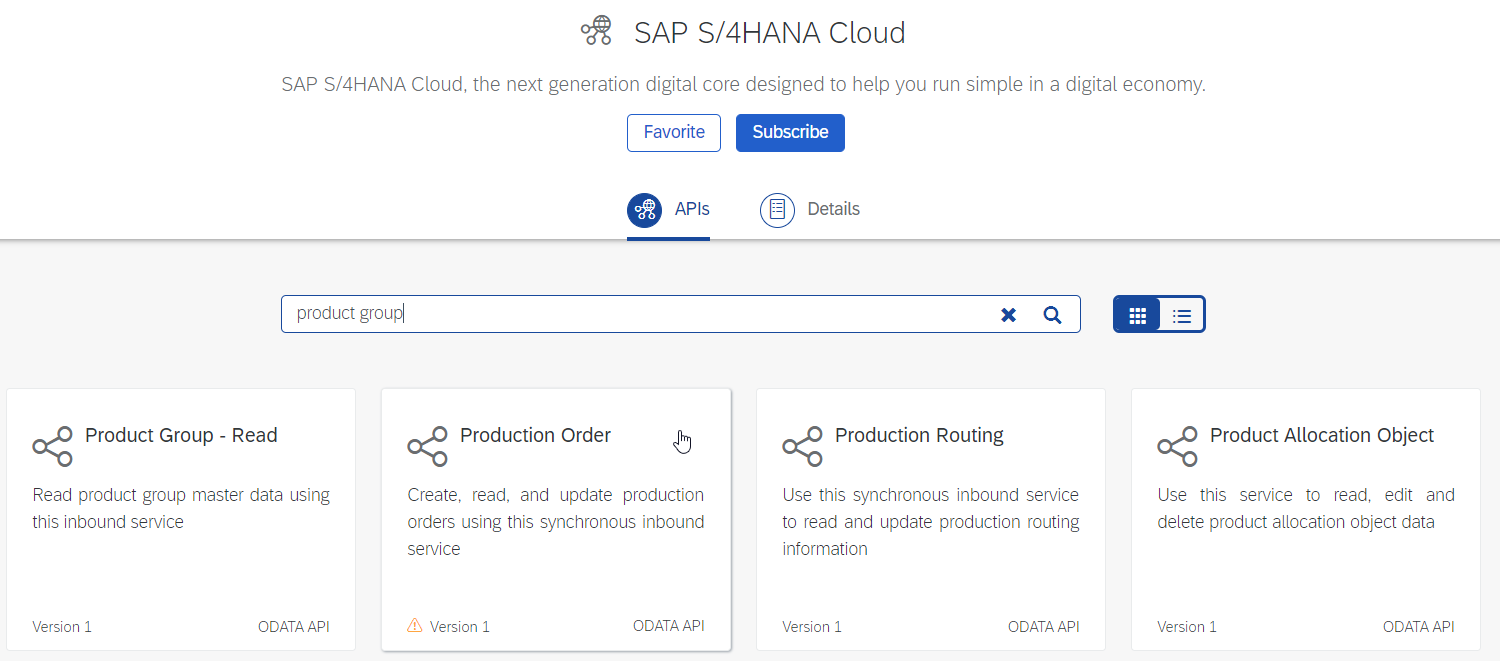Clear the search field with X icon
This screenshot has height=661, width=1500.
[1008, 315]
